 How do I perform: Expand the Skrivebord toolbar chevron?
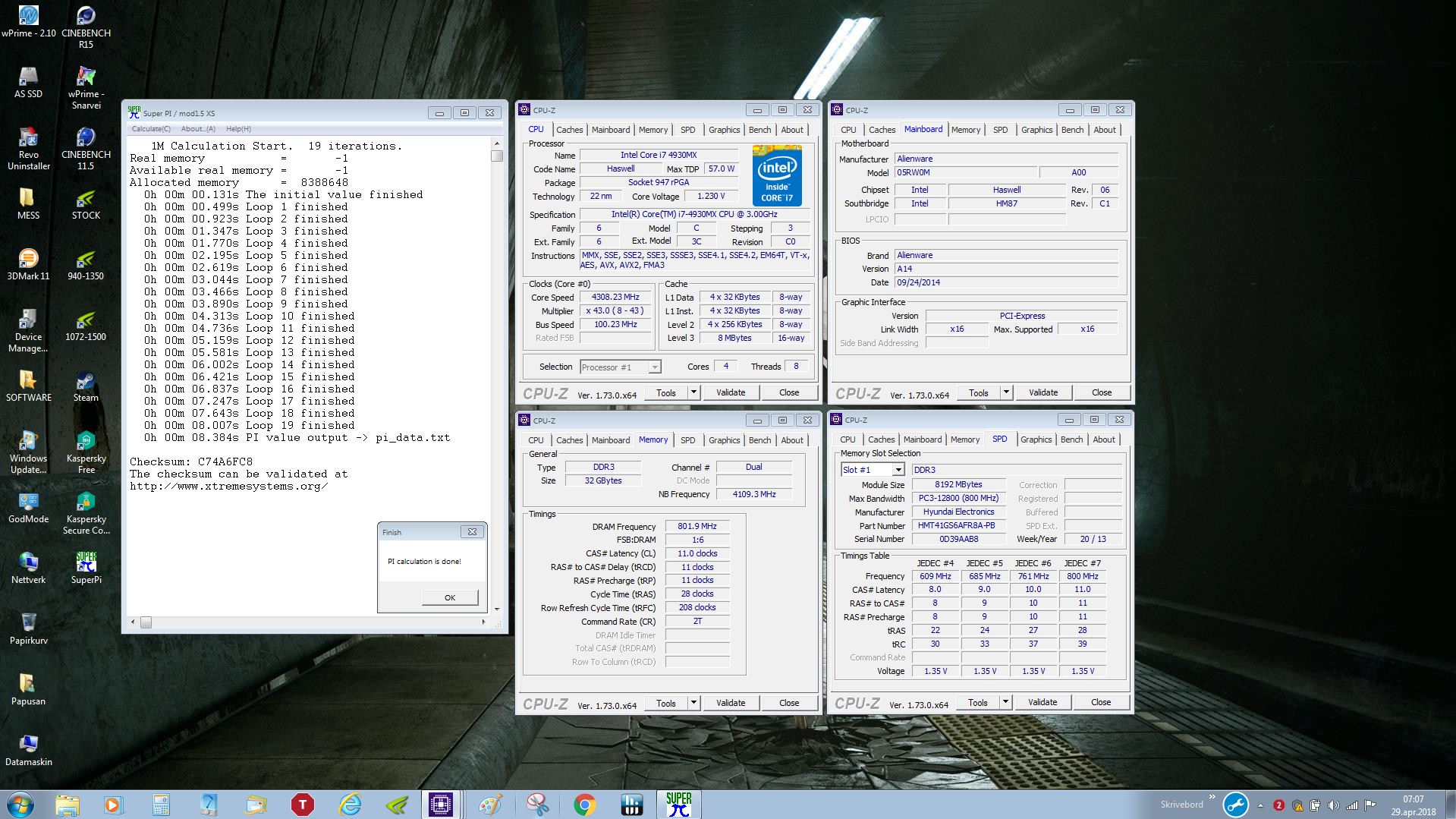coord(1212,796)
